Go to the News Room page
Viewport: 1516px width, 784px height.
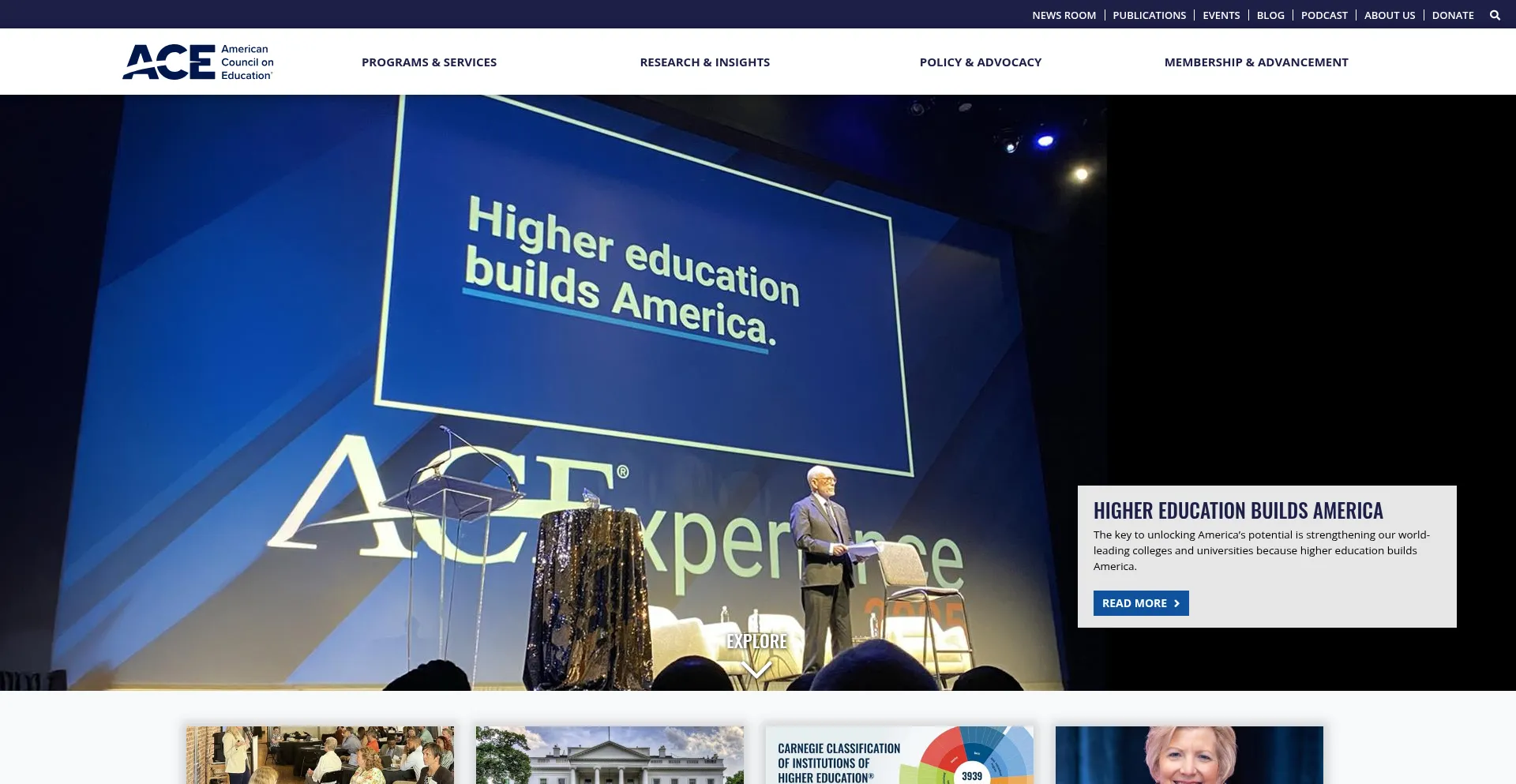pos(1064,15)
